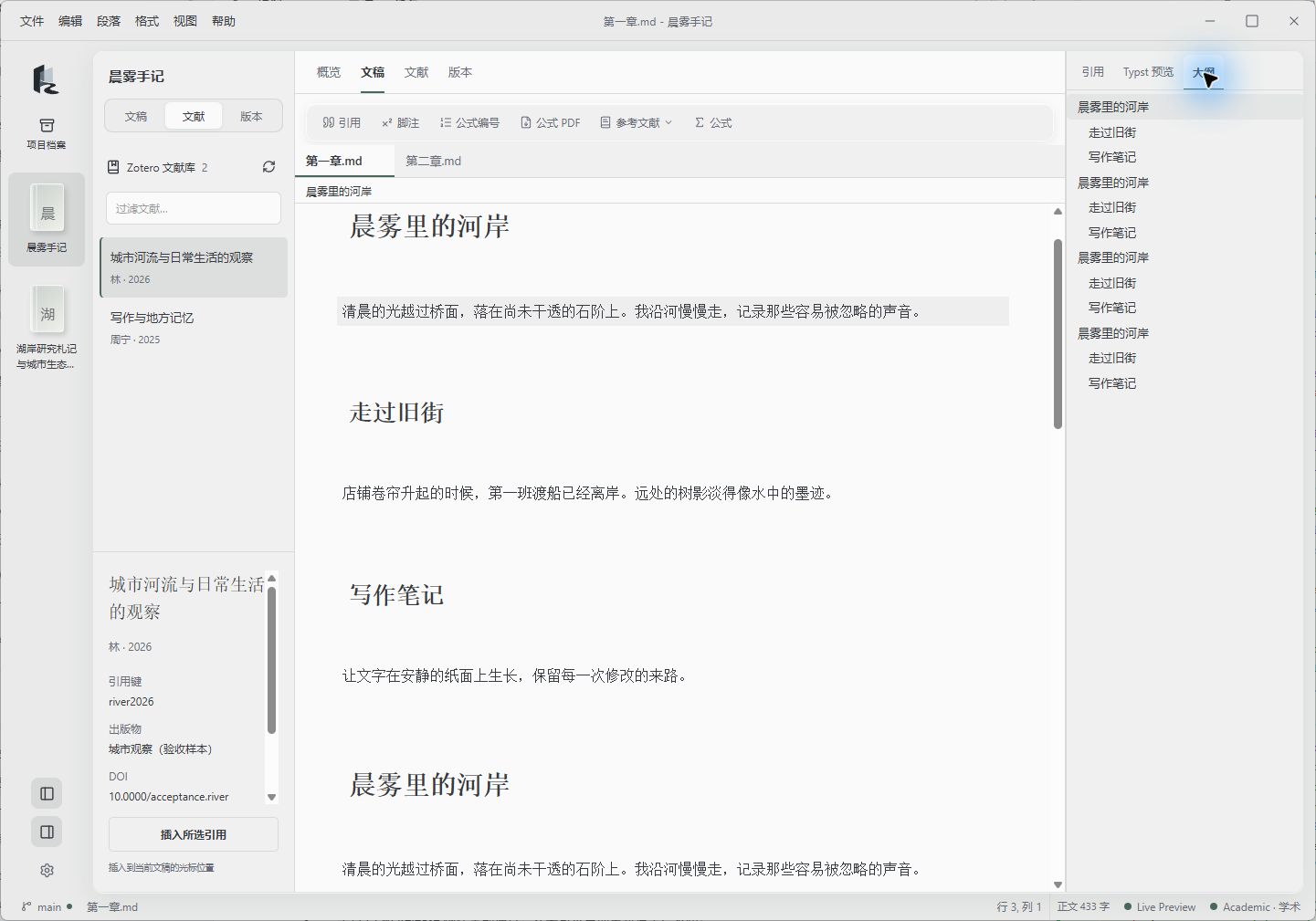1316x921 pixels.
Task: Click 公式编号 toolbar button
Action: (469, 122)
